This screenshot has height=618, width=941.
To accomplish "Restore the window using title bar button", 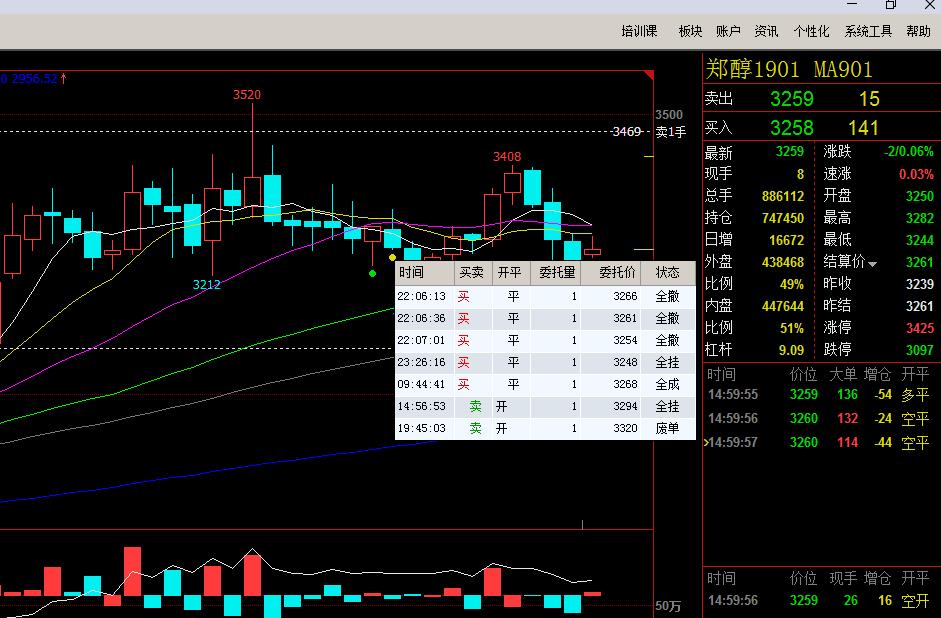I will click(x=891, y=6).
